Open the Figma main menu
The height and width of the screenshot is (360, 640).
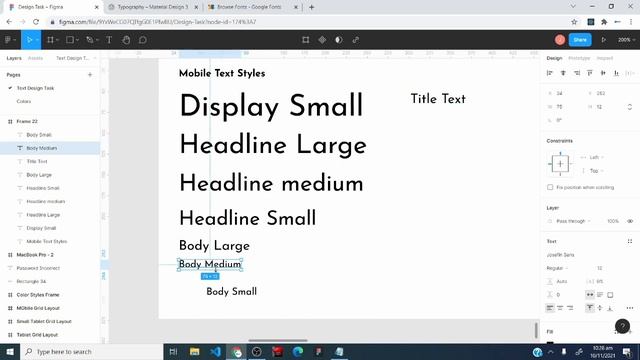[10, 40]
